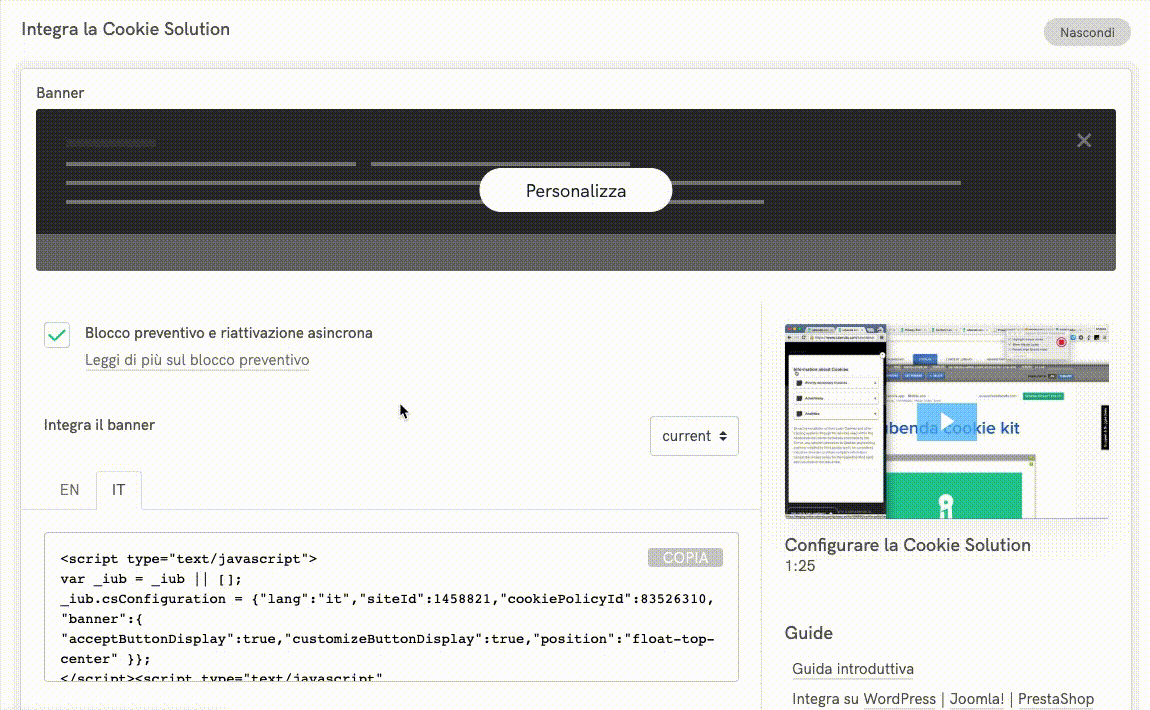Copy the script using the COPIA button
This screenshot has width=1150, height=710.
pyautogui.click(x=686, y=557)
